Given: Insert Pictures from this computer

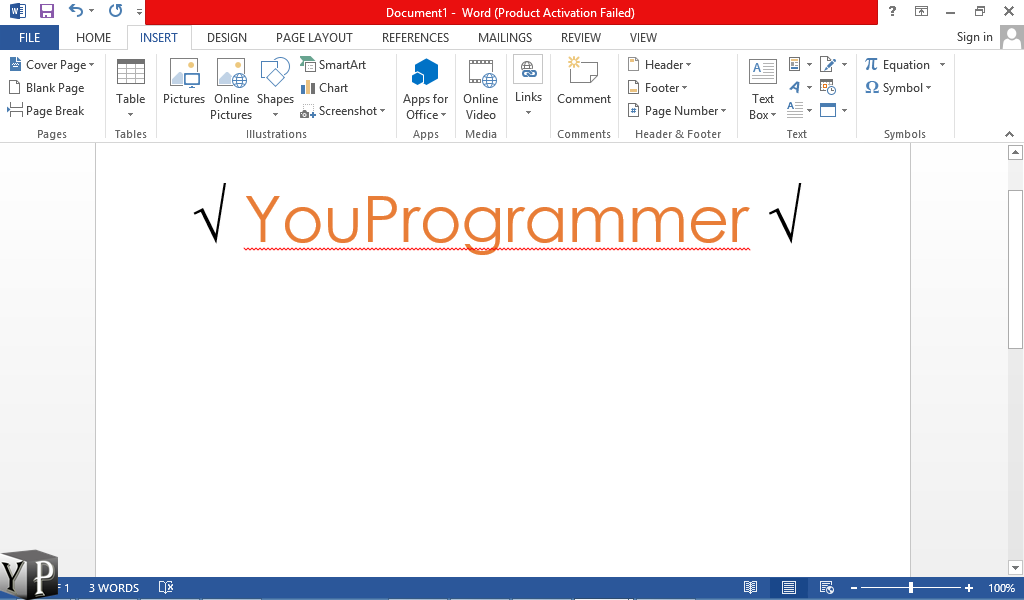Looking at the screenshot, I should tap(184, 82).
